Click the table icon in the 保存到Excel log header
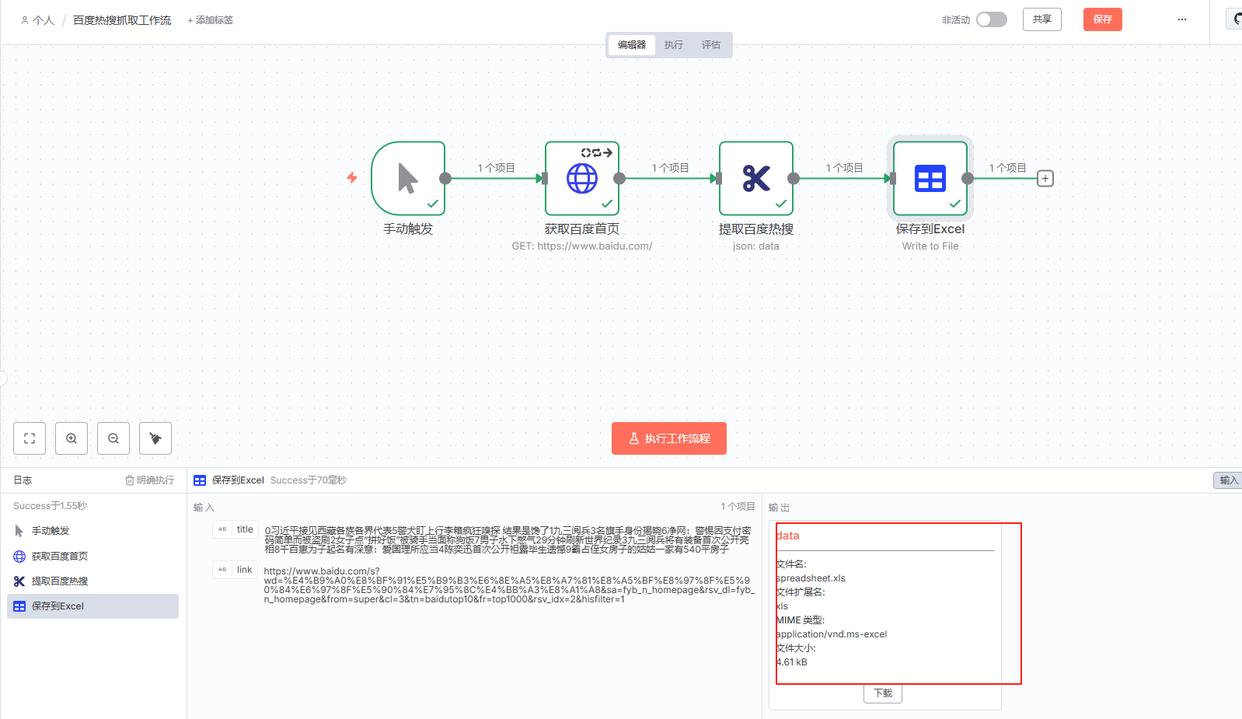Image resolution: width=1242 pixels, height=719 pixels. click(x=200, y=481)
